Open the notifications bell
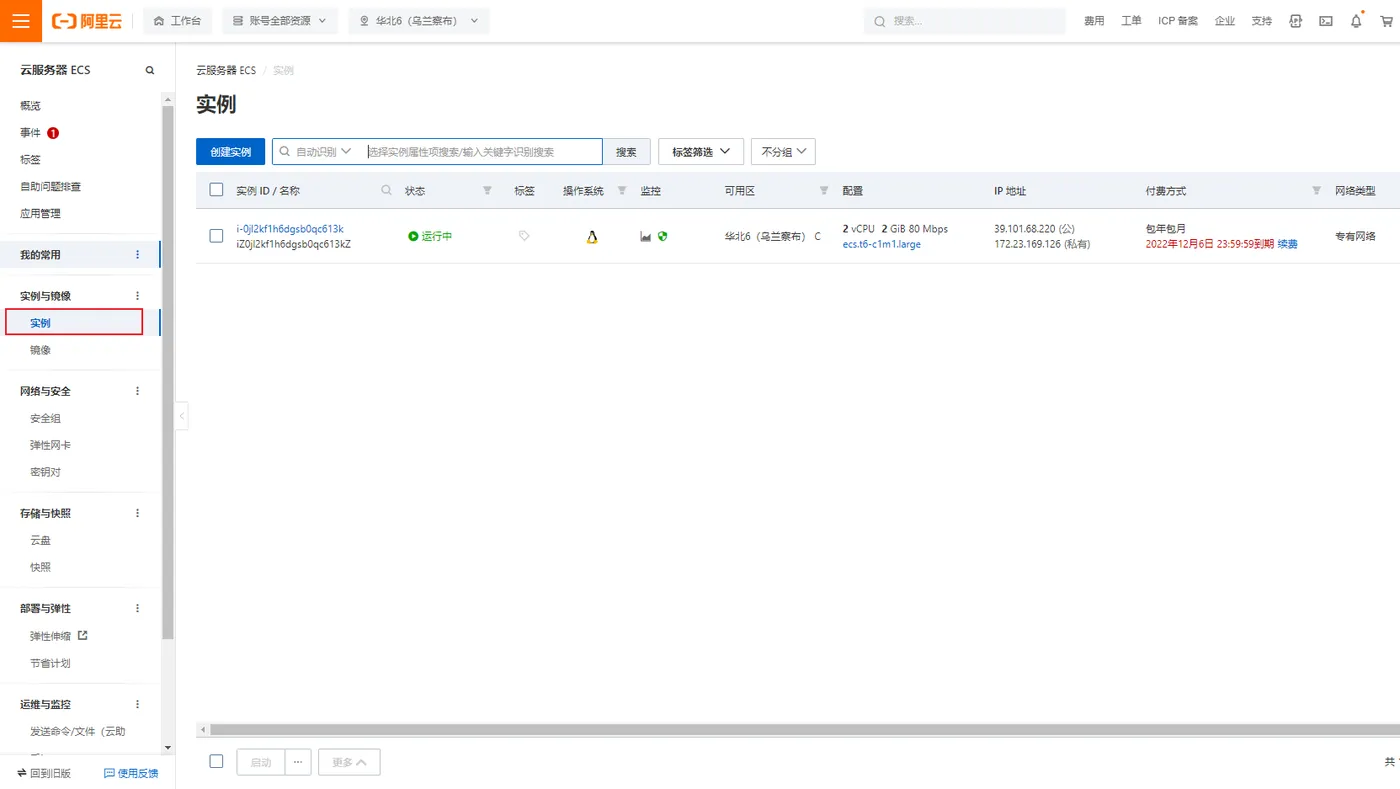The height and width of the screenshot is (789, 1400). click(x=1356, y=21)
